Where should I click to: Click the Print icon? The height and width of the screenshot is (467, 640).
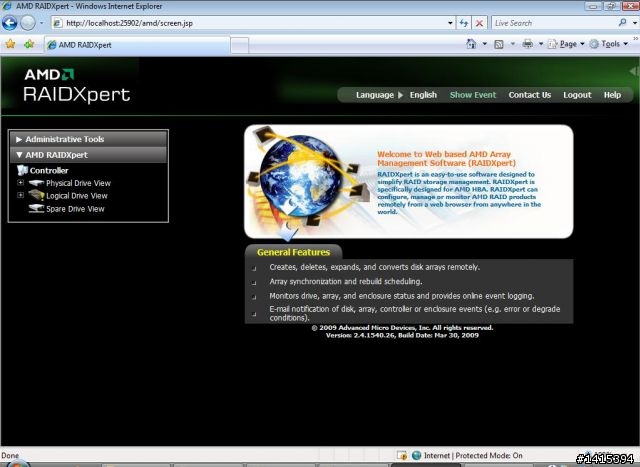528,44
